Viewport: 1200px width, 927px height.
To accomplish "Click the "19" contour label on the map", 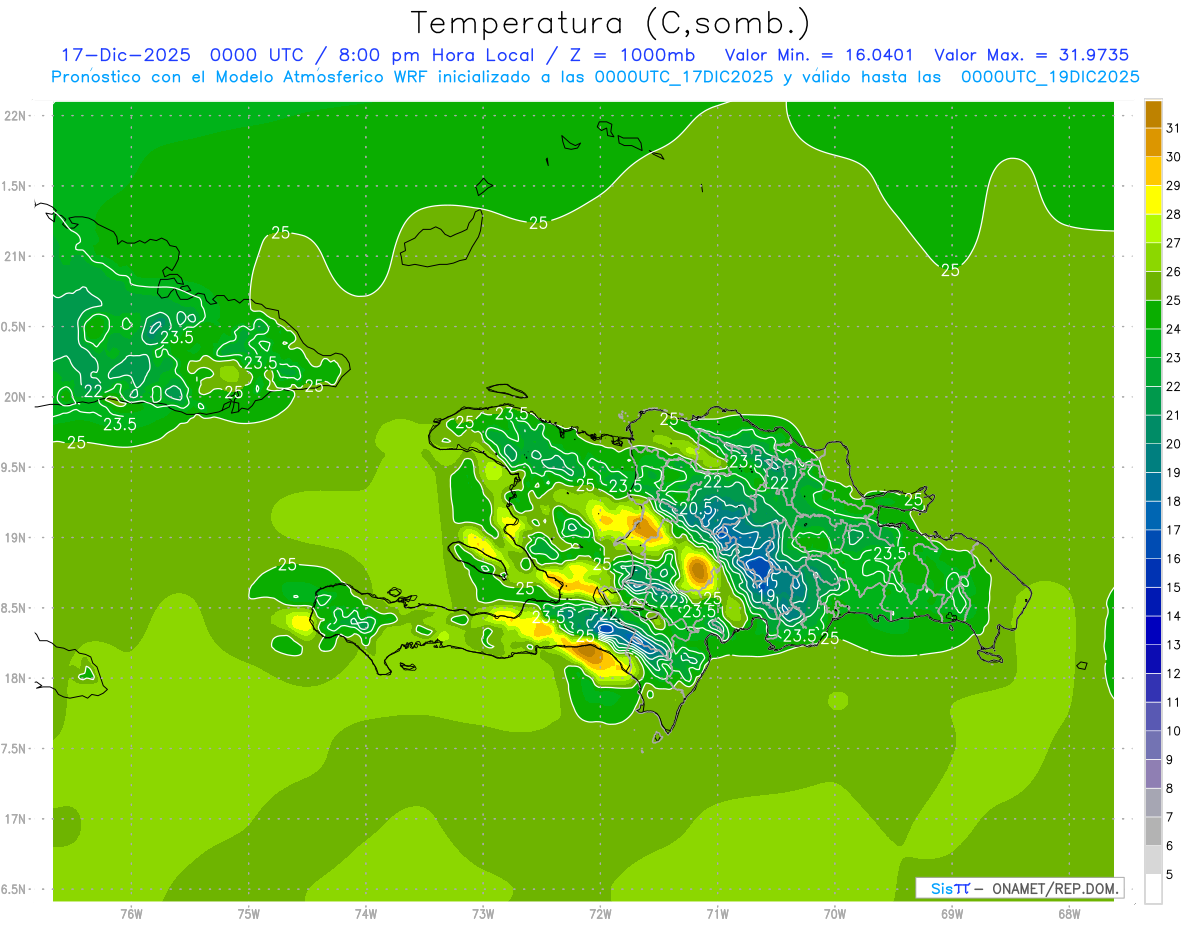I will [767, 595].
